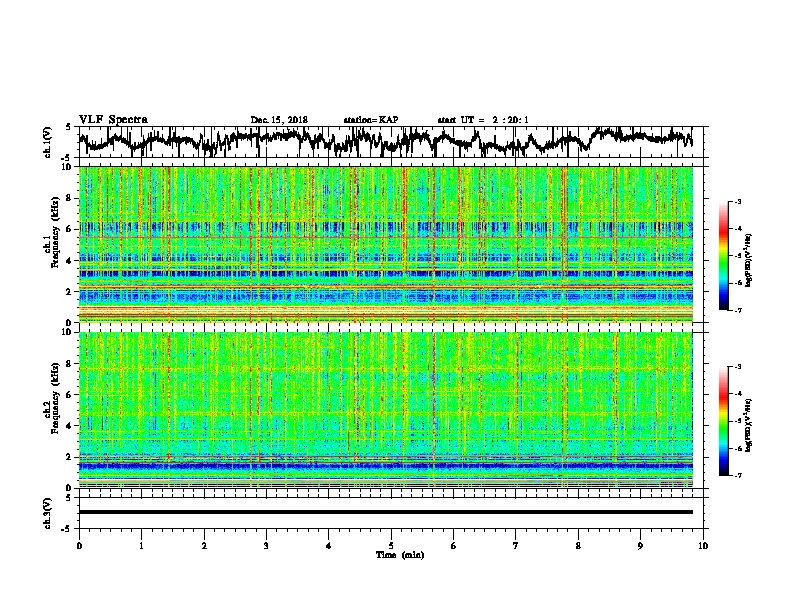
Task: Click the "ch.3(V)" axis label
Action: point(48,513)
